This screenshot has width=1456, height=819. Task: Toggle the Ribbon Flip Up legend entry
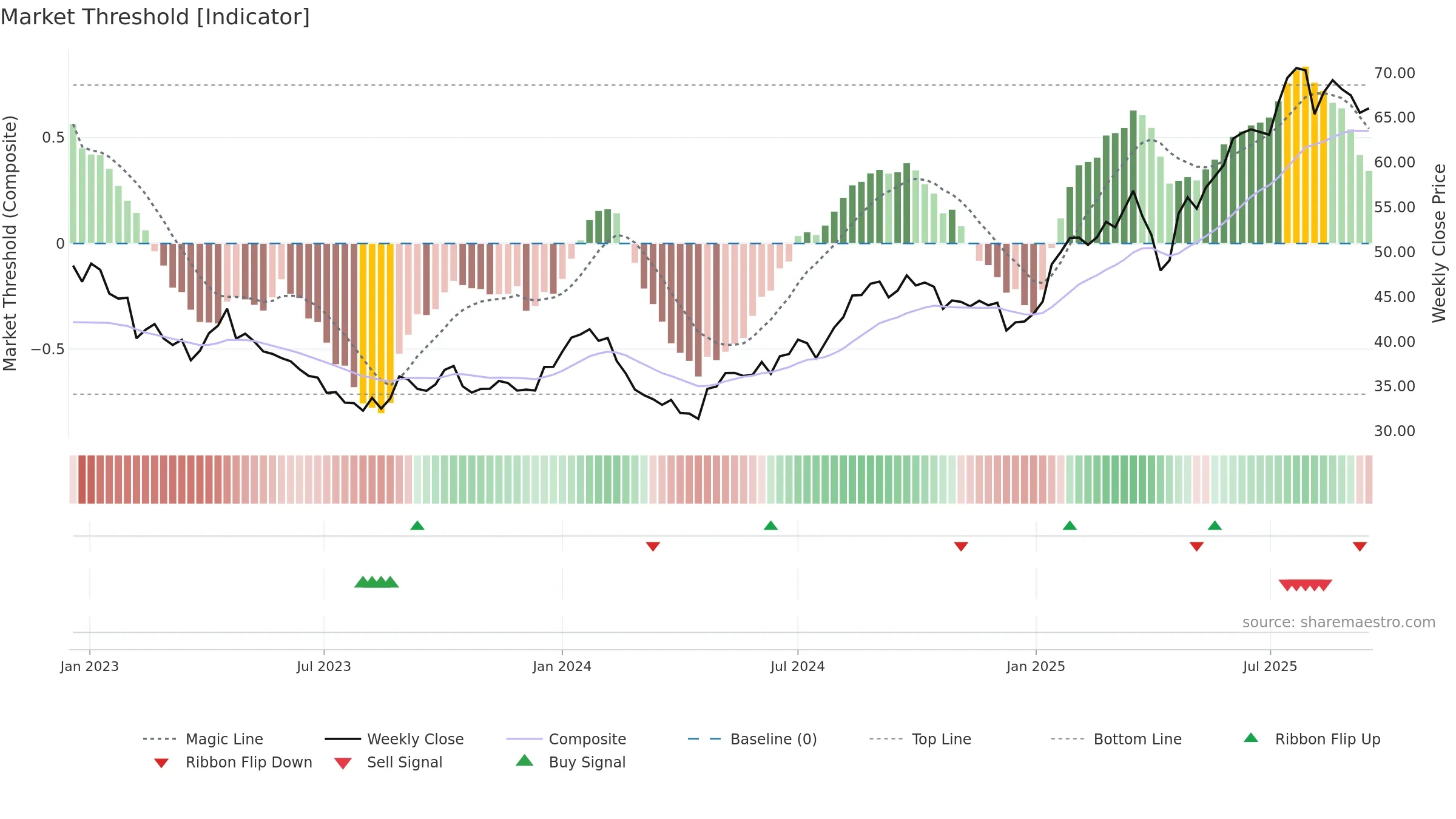(x=1312, y=739)
